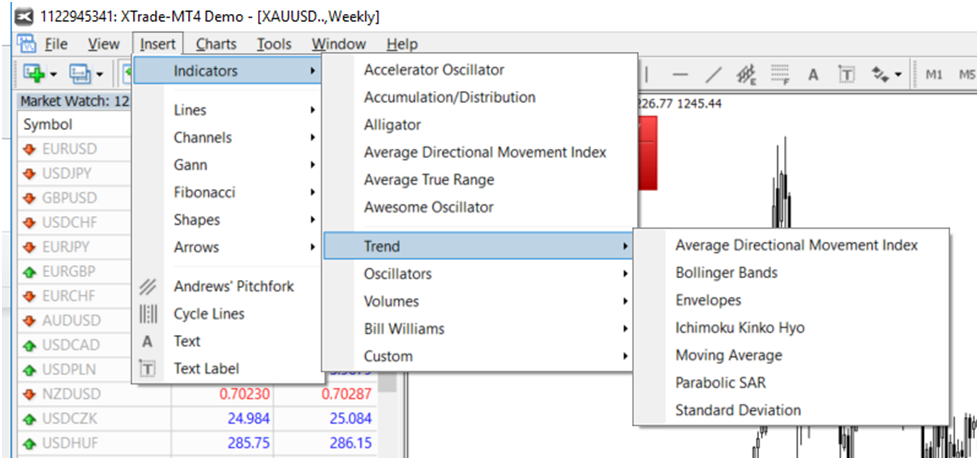979x460 pixels.
Task: Select the trendline drawing tool
Action: tap(713, 74)
